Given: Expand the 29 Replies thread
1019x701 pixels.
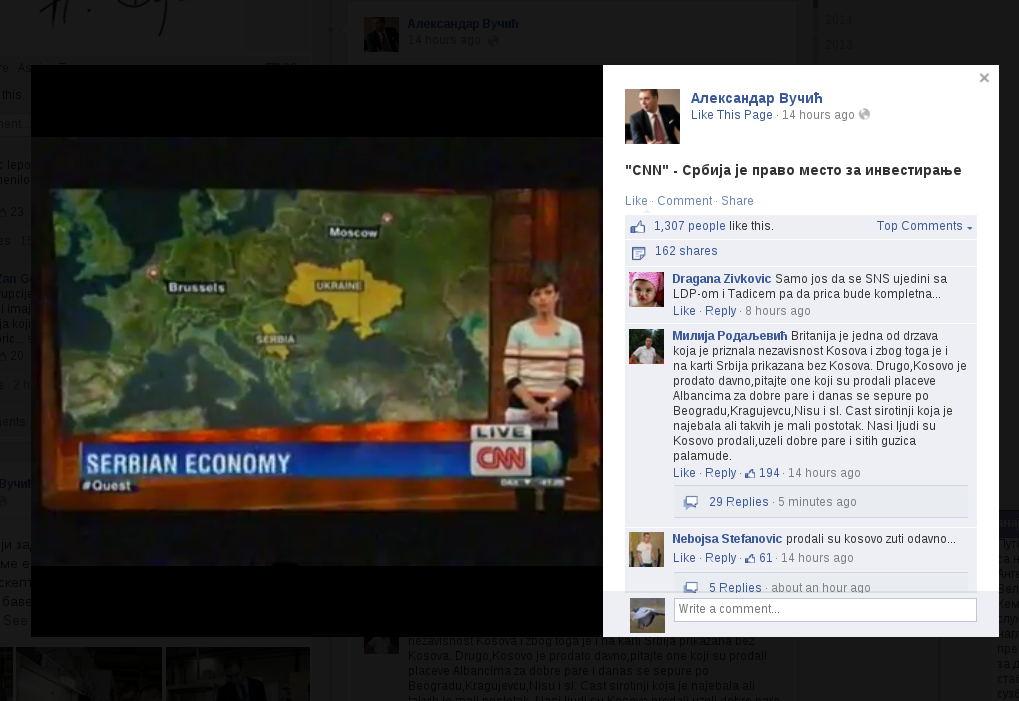Looking at the screenshot, I should 738,502.
